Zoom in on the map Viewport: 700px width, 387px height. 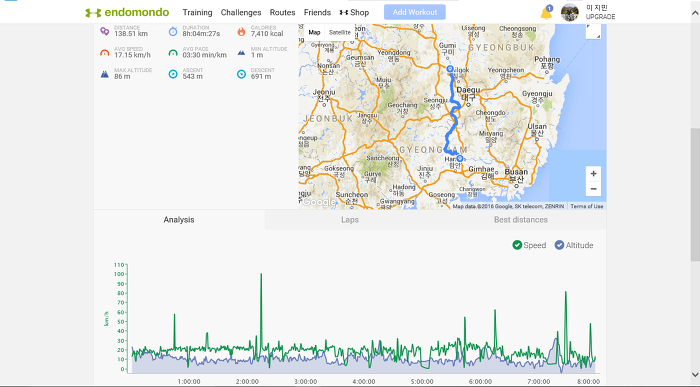click(x=593, y=174)
